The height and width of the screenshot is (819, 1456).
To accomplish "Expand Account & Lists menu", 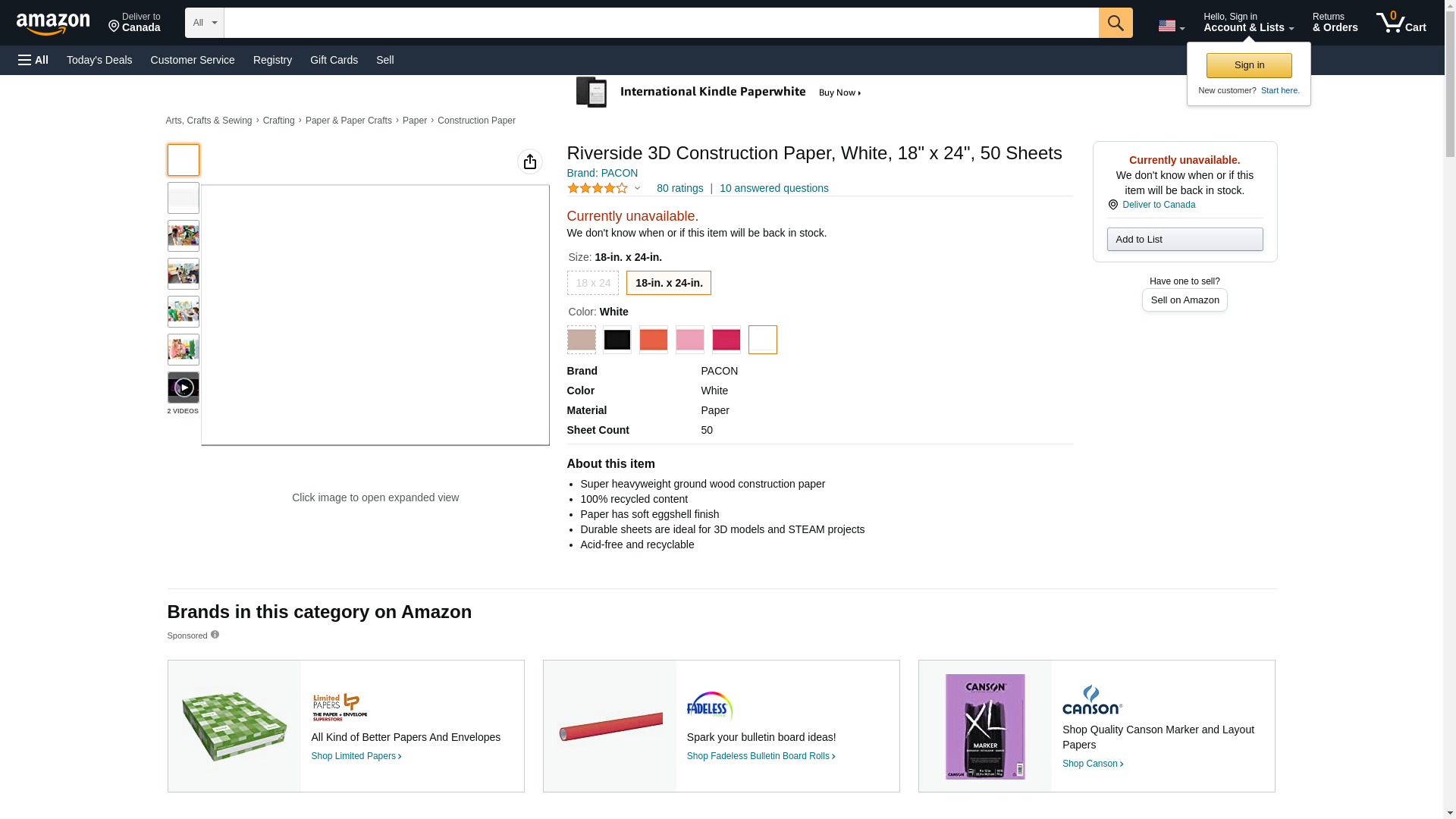I will (x=1248, y=23).
